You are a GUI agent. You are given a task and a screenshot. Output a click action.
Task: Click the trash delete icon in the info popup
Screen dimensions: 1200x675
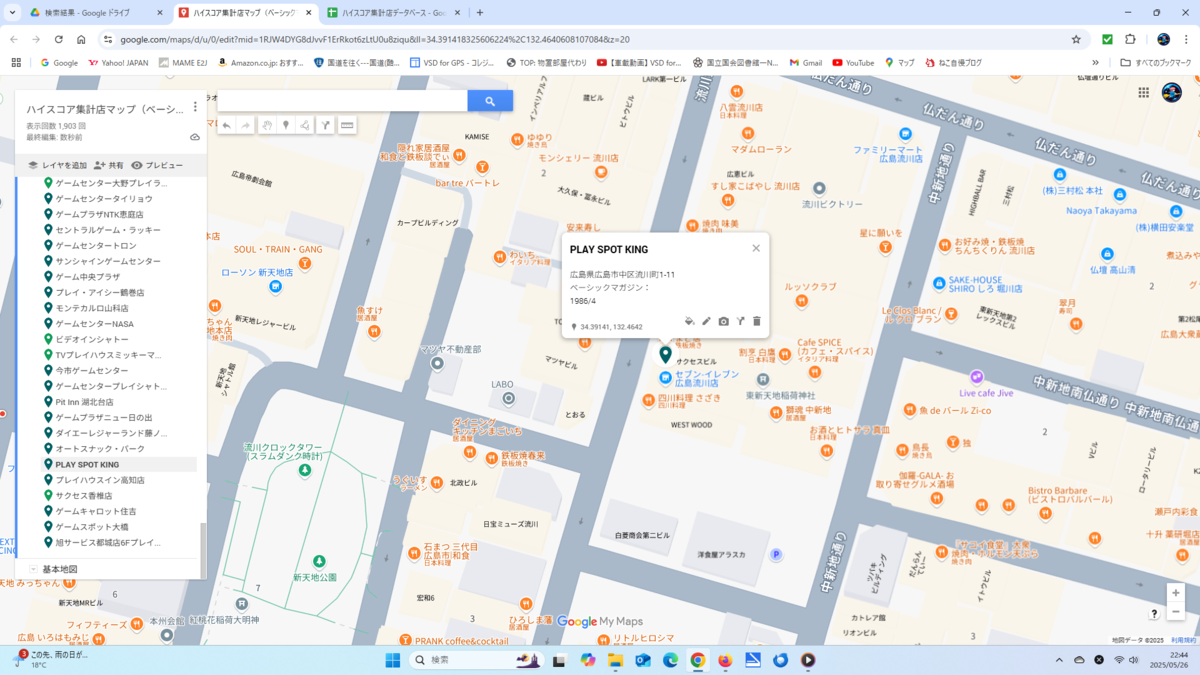point(757,321)
